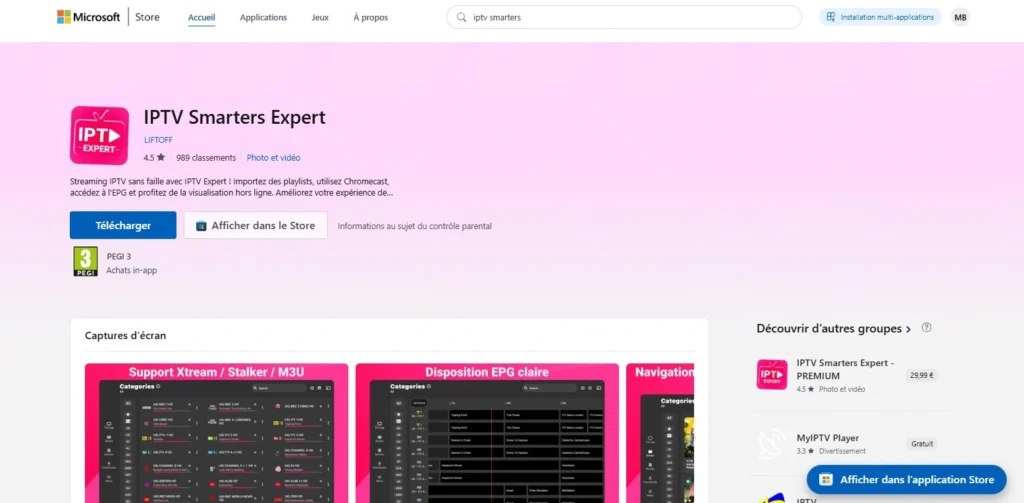Viewport: 1024px width, 503px height.
Task: Open Disposition EPG claire screenshot
Action: click(x=487, y=433)
